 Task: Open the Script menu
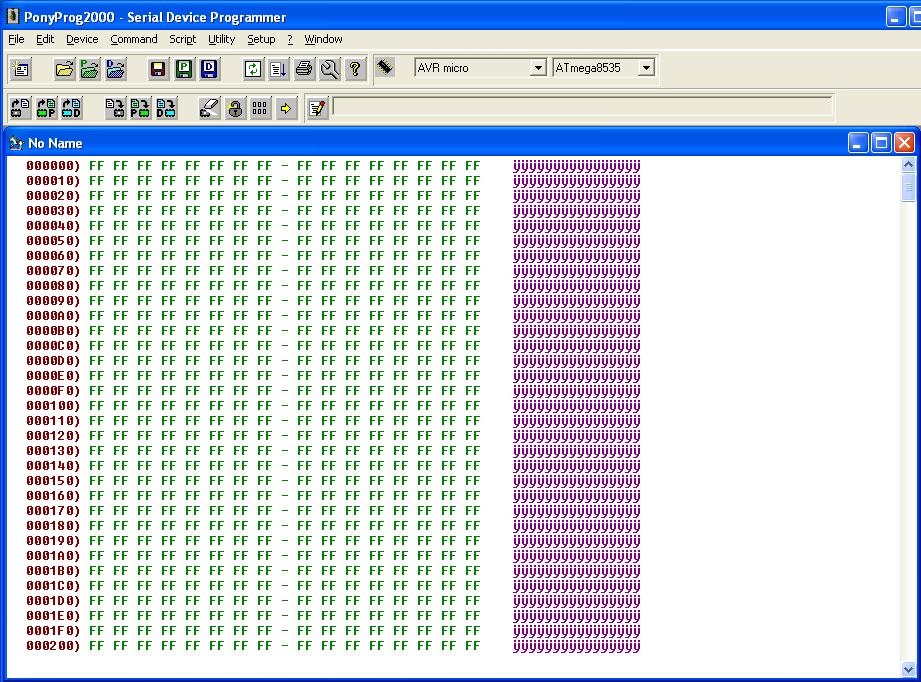coord(182,39)
